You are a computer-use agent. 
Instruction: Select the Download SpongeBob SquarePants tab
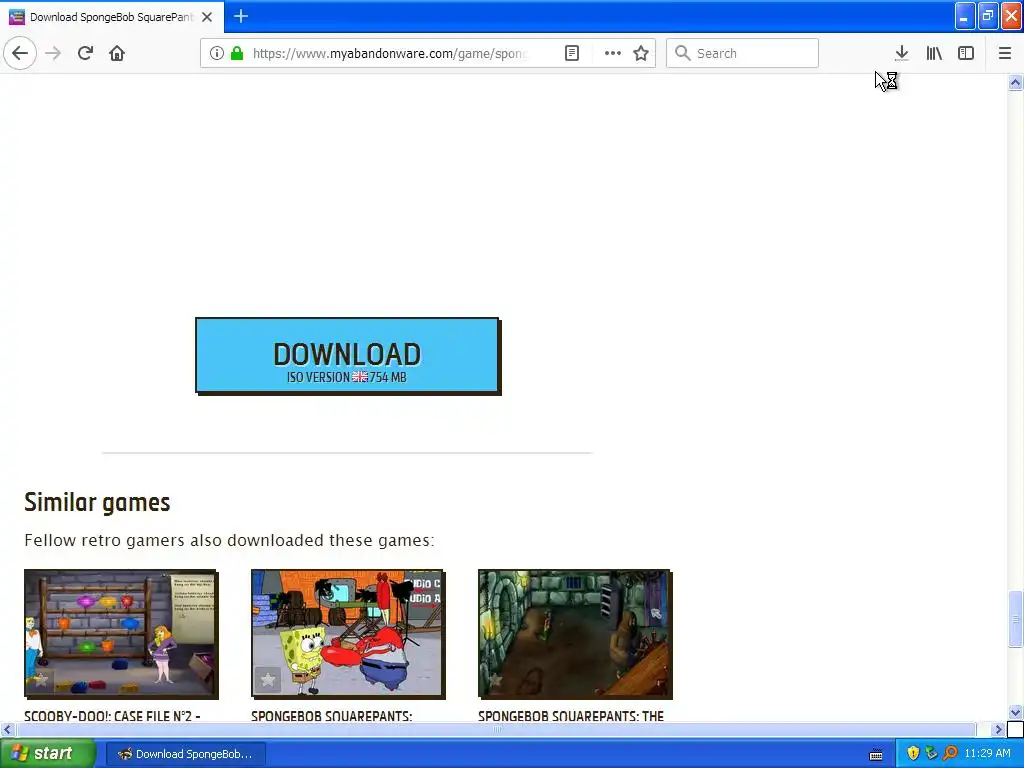(112, 17)
